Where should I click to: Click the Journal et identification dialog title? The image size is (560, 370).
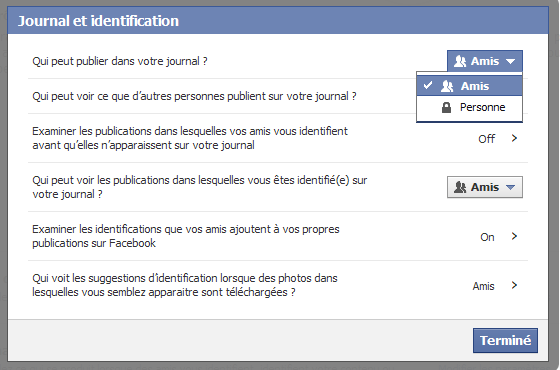(98, 21)
